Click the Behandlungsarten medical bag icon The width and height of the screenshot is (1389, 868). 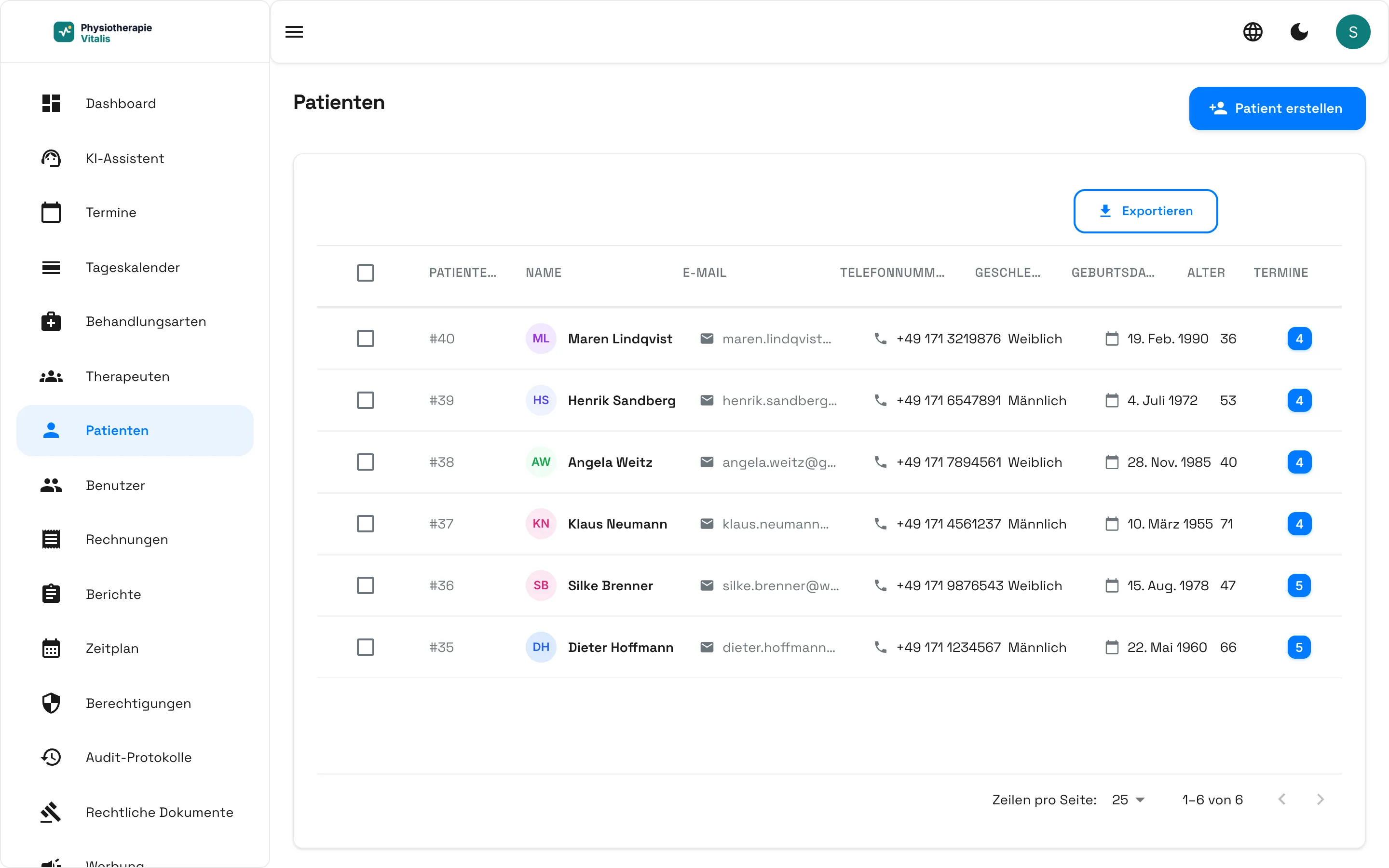coord(51,321)
